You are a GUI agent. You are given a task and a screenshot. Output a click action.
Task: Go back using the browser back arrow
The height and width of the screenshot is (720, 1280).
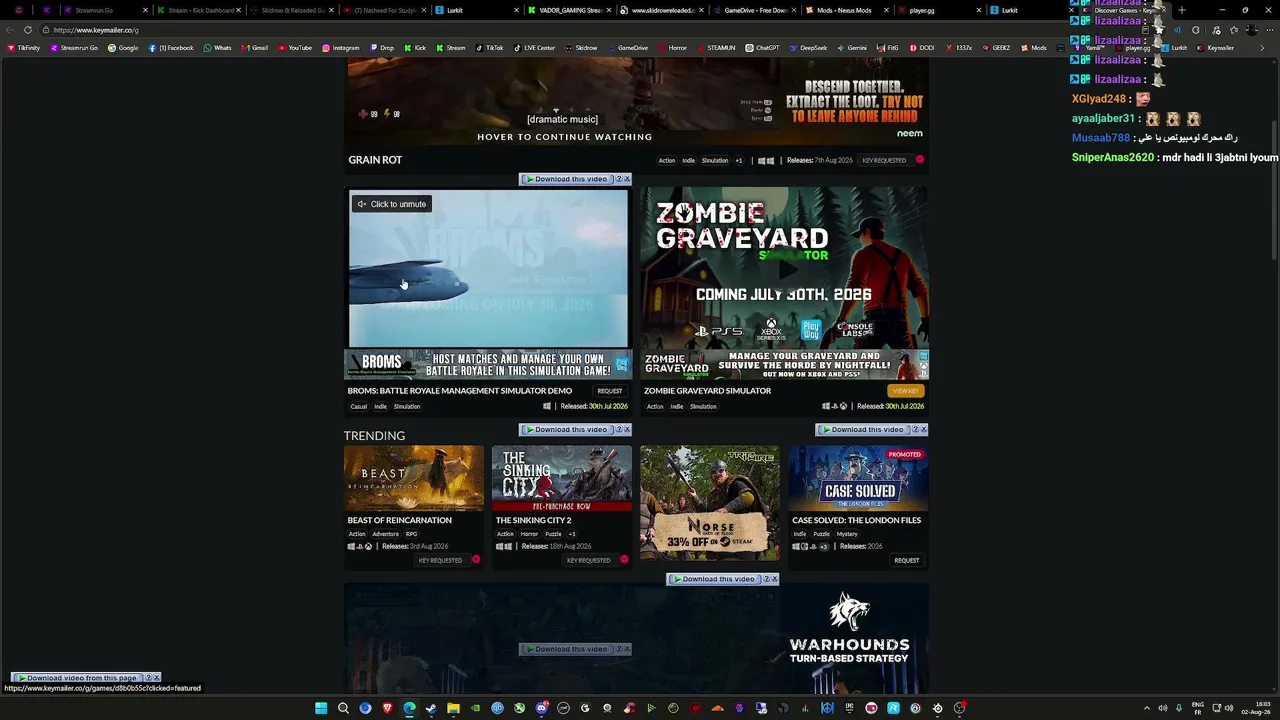(9, 30)
